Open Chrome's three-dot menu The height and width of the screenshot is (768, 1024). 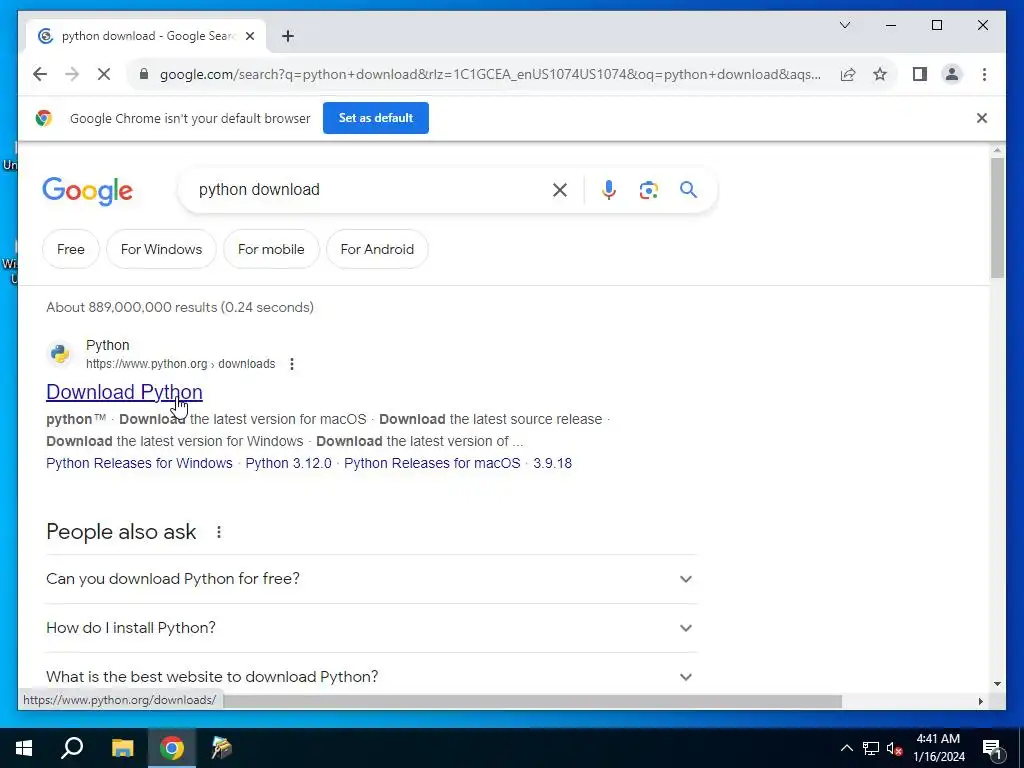click(x=984, y=74)
